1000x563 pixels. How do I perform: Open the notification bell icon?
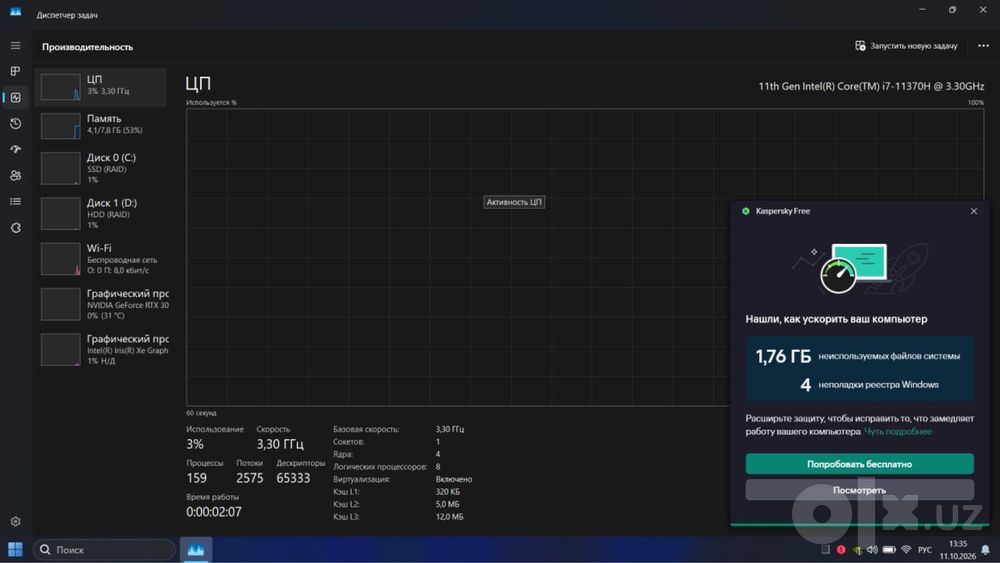pos(986,550)
